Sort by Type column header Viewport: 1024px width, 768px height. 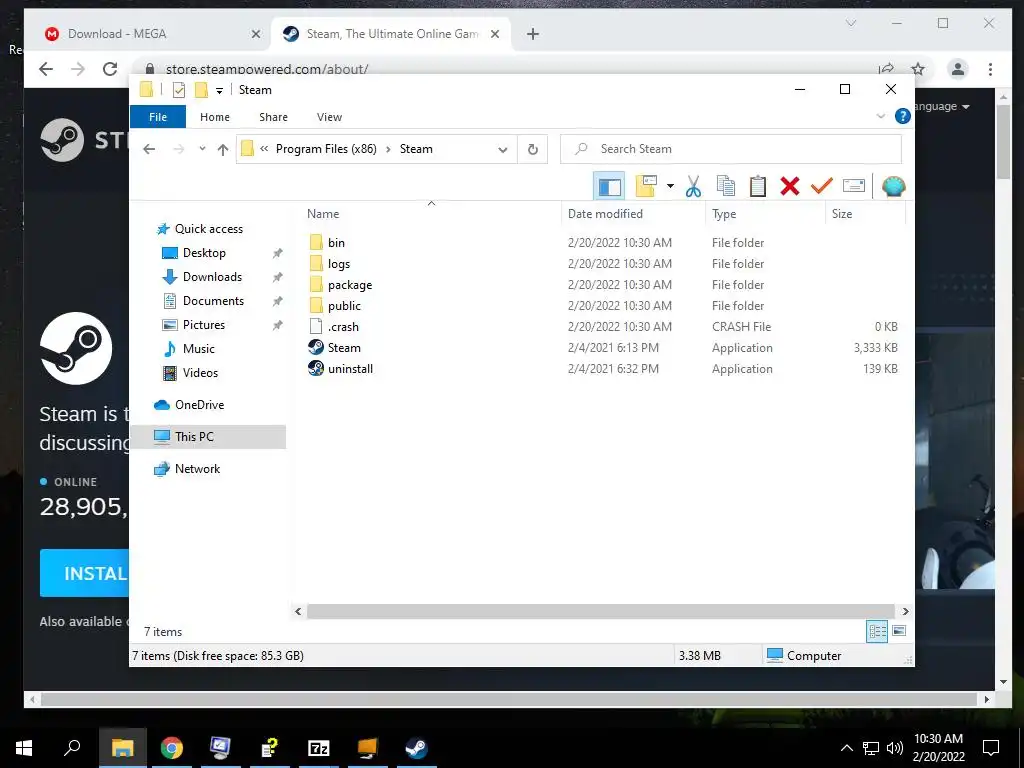[724, 214]
